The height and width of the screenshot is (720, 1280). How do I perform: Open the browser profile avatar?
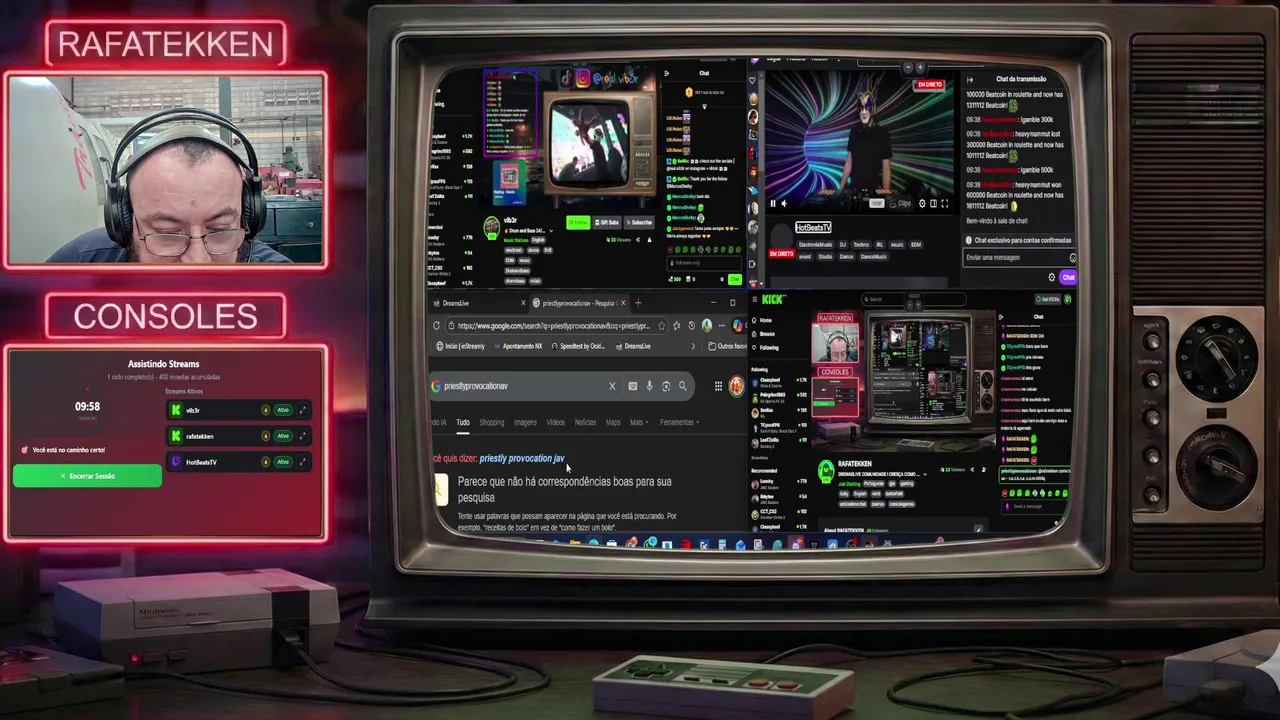point(707,326)
